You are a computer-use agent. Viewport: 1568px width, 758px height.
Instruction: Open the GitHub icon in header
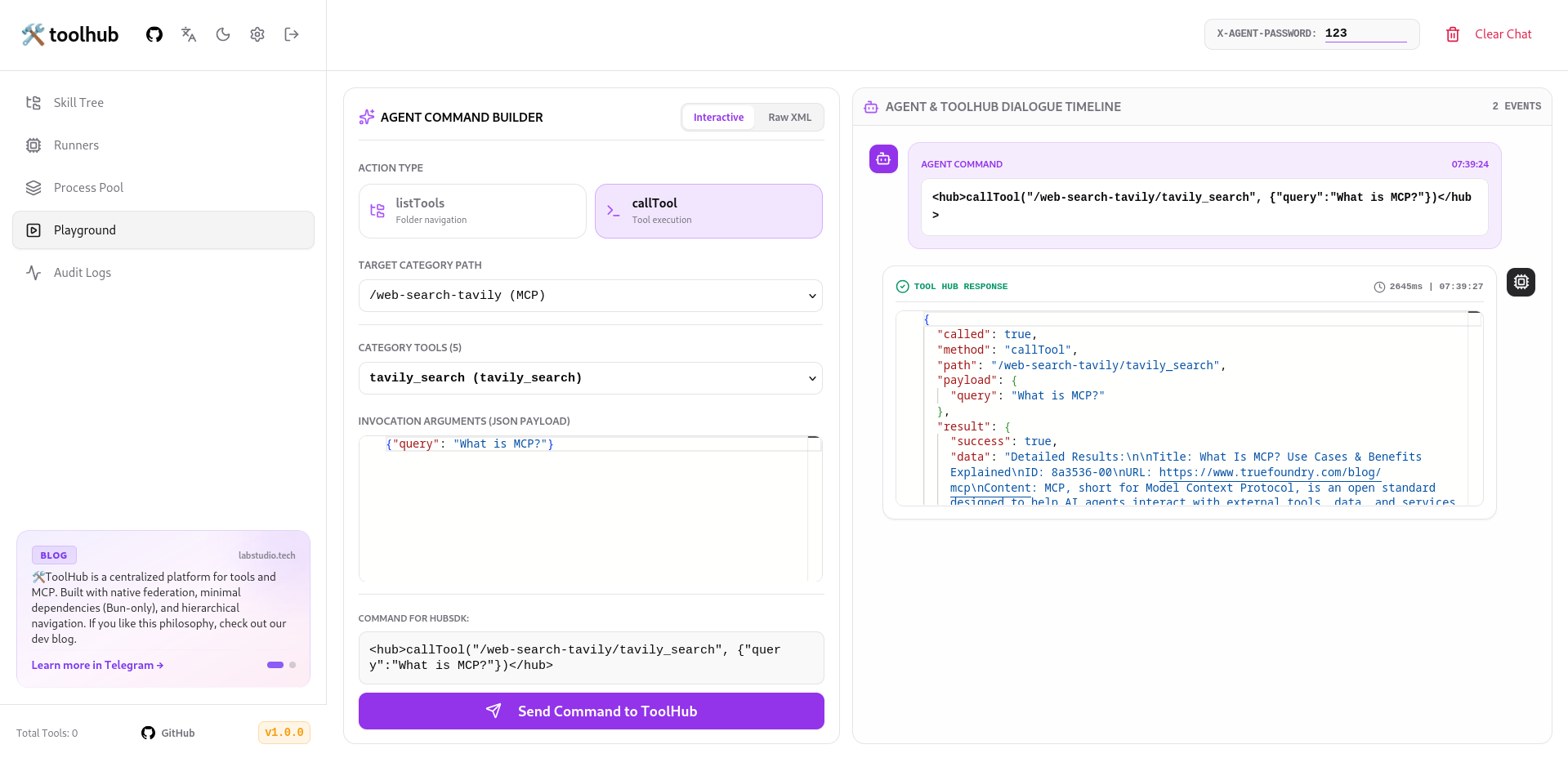coord(154,34)
